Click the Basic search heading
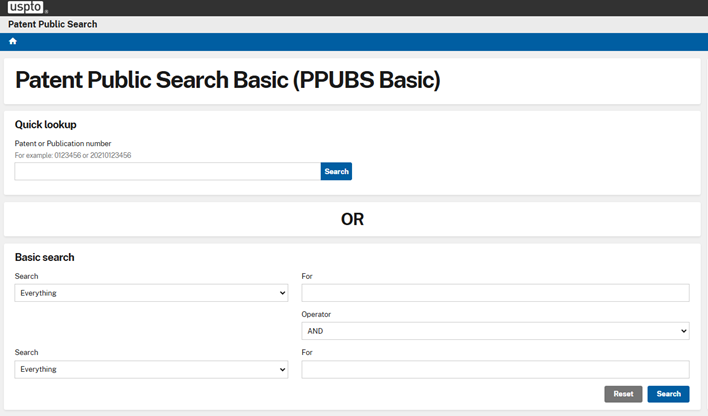 [45, 257]
